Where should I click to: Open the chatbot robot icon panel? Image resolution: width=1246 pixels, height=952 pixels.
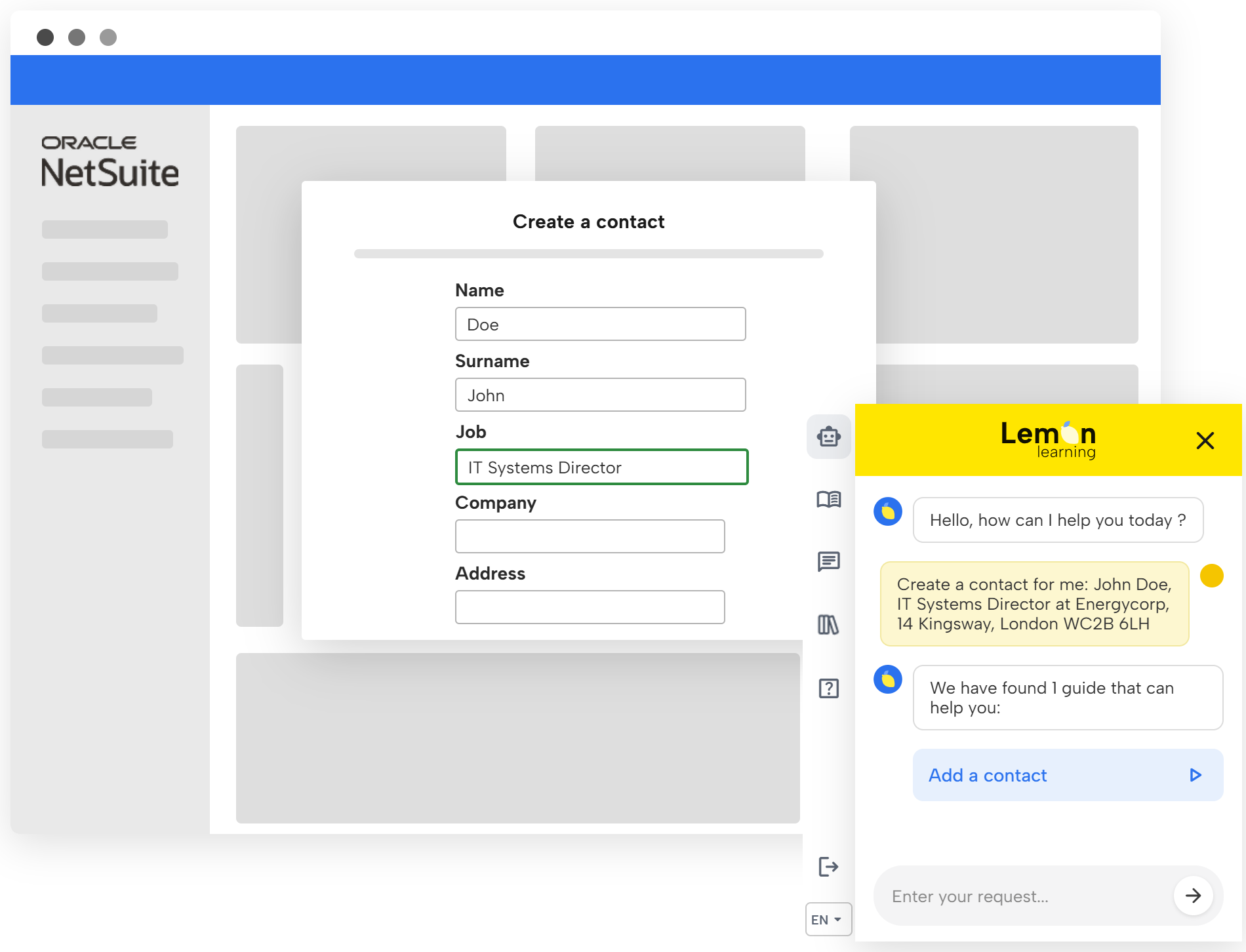pos(829,437)
